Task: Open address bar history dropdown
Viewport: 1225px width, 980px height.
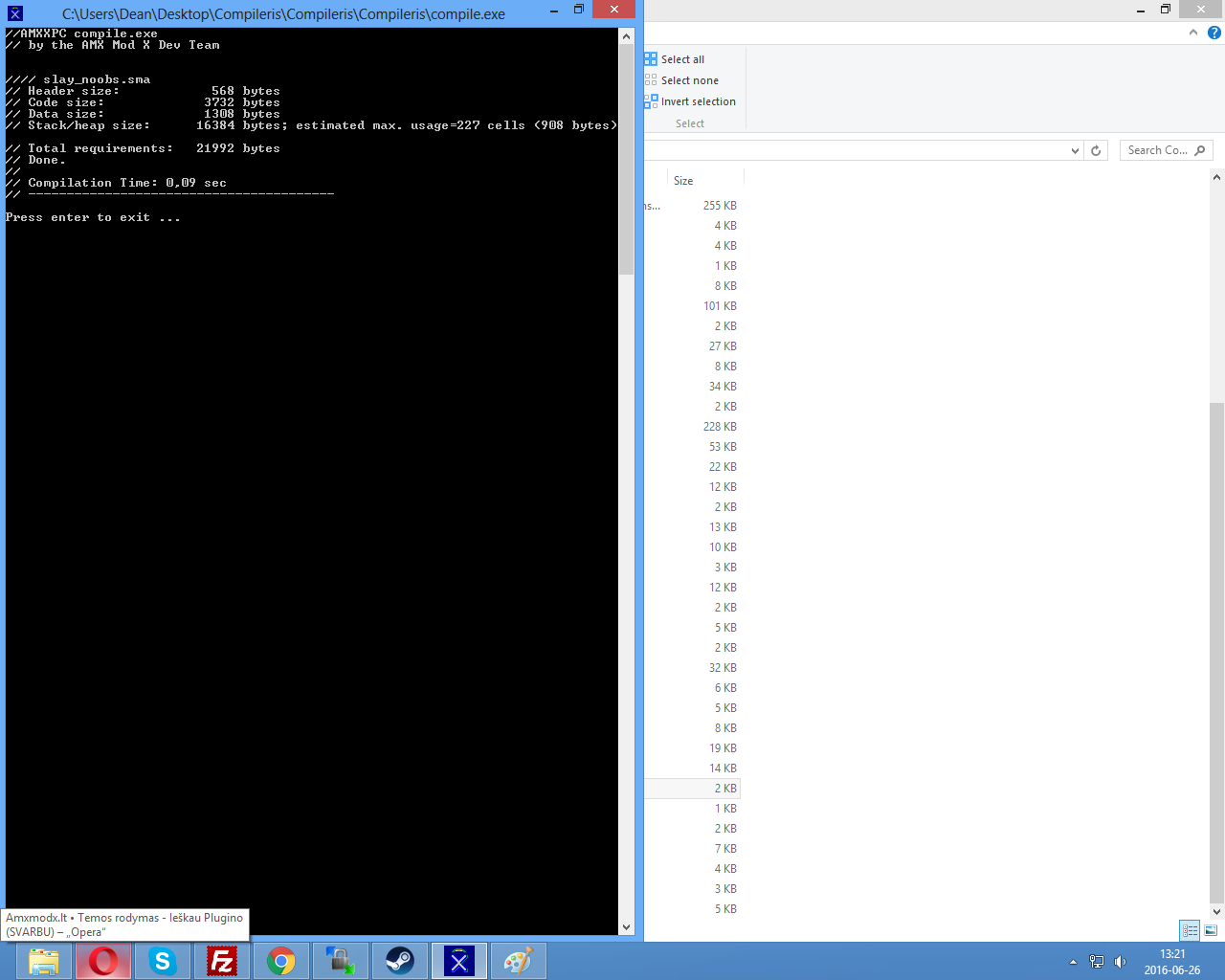Action: (1076, 150)
